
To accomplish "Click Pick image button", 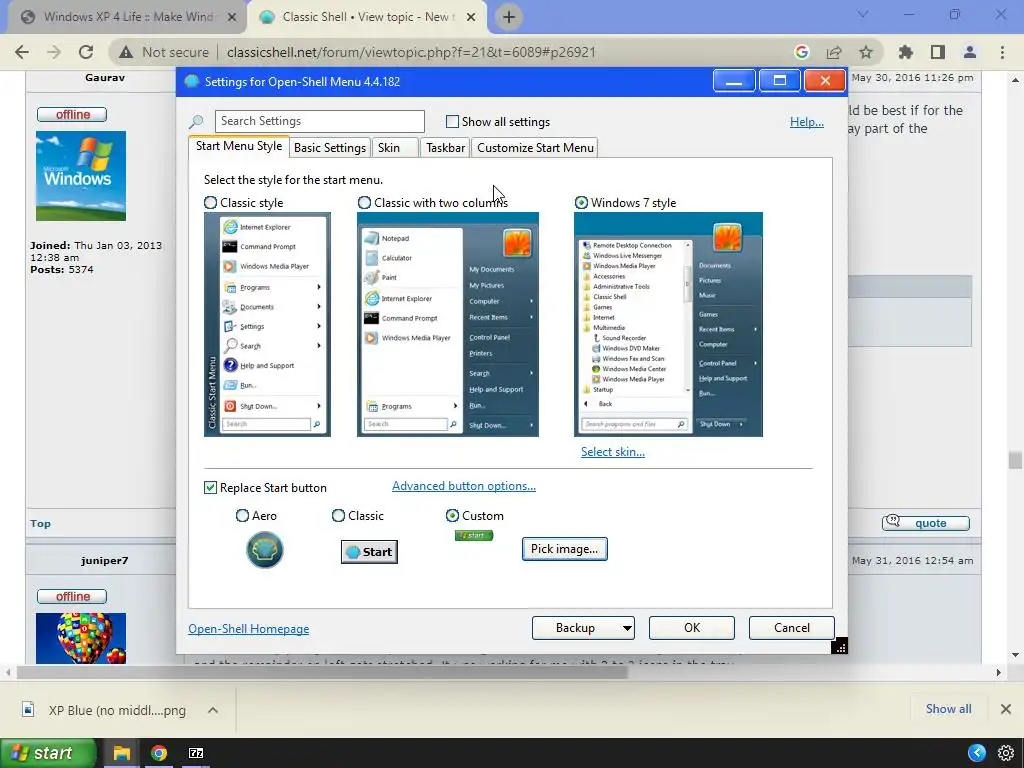I will pyautogui.click(x=565, y=549).
